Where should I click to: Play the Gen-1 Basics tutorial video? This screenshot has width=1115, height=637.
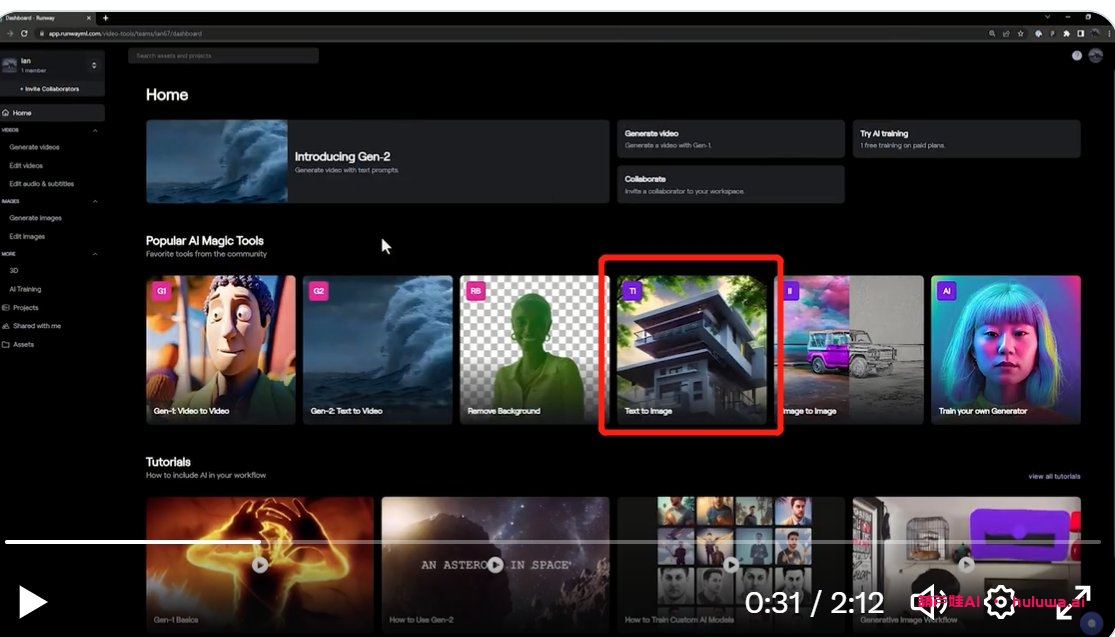(260, 565)
